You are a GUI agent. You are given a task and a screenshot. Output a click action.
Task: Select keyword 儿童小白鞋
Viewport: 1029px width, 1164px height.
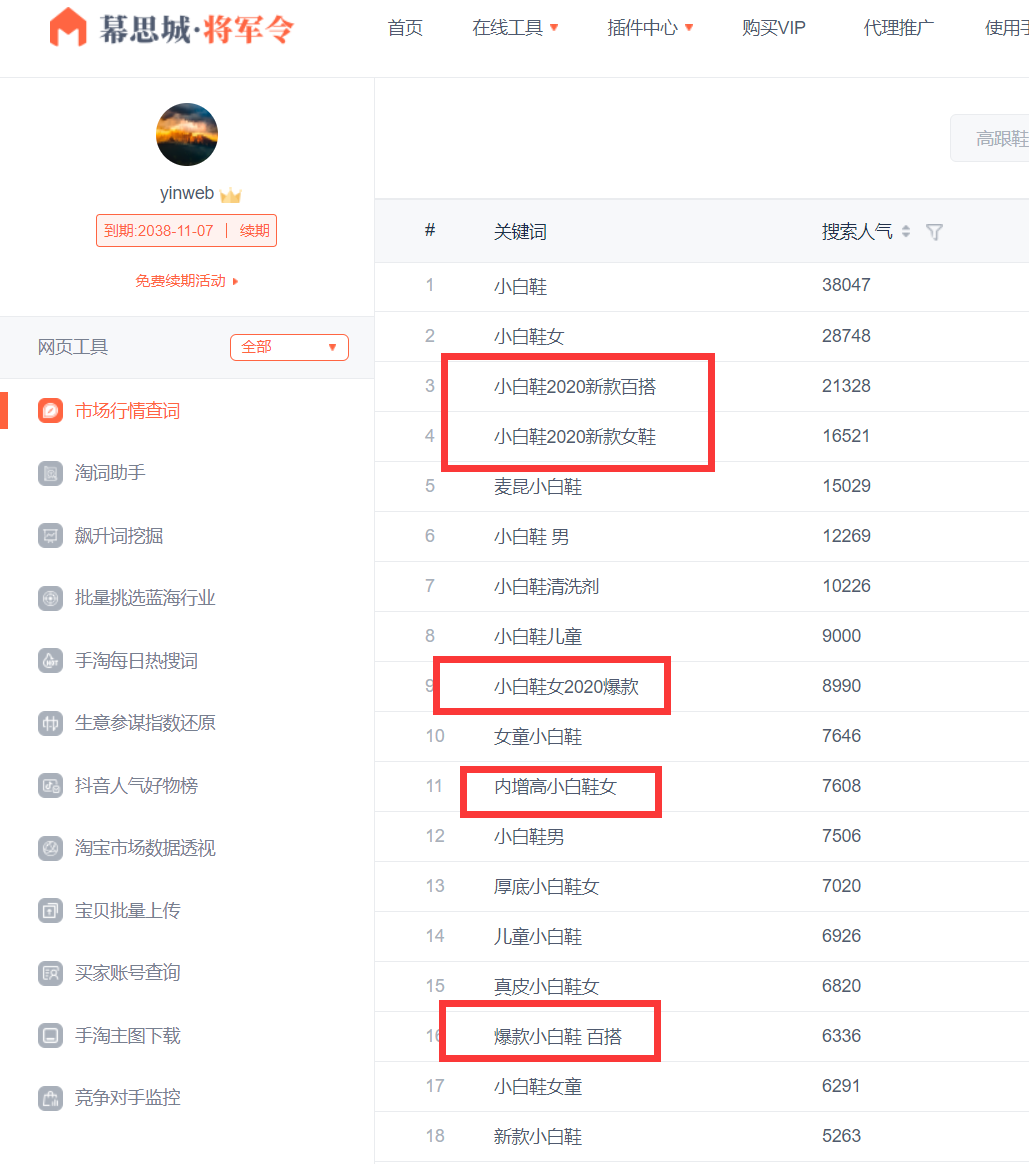(x=538, y=936)
